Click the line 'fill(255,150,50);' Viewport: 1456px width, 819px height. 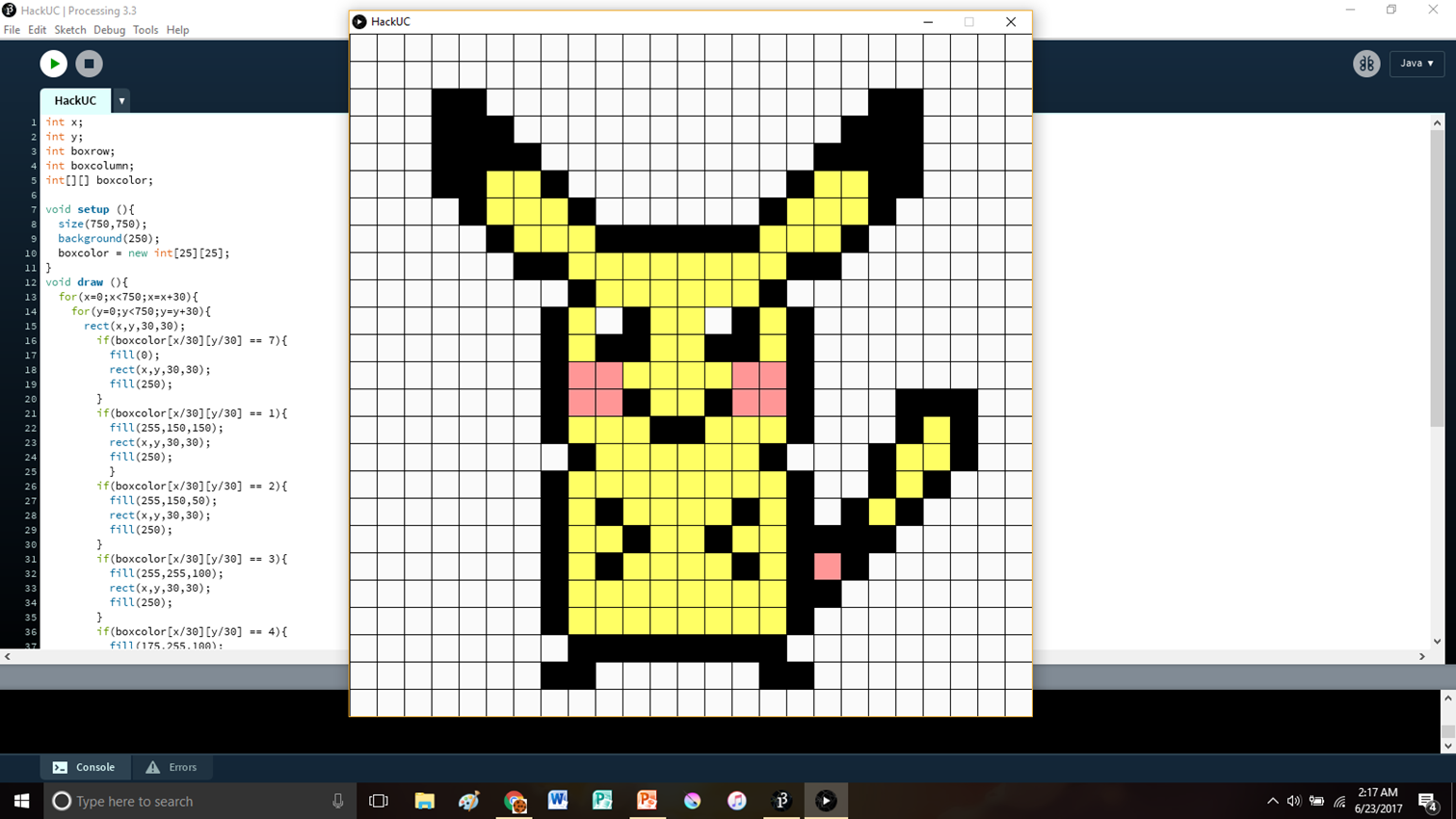pyautogui.click(x=163, y=500)
